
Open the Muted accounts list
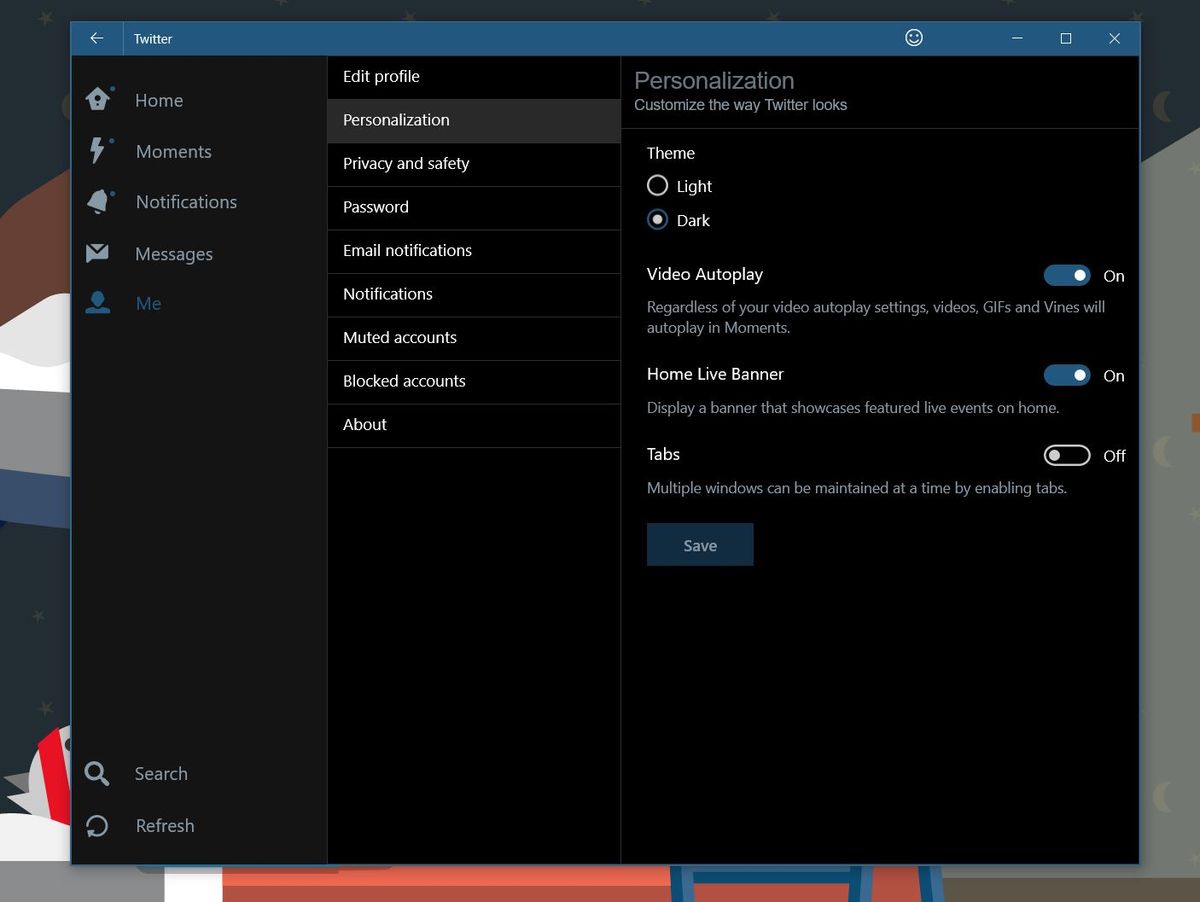[x=474, y=338]
